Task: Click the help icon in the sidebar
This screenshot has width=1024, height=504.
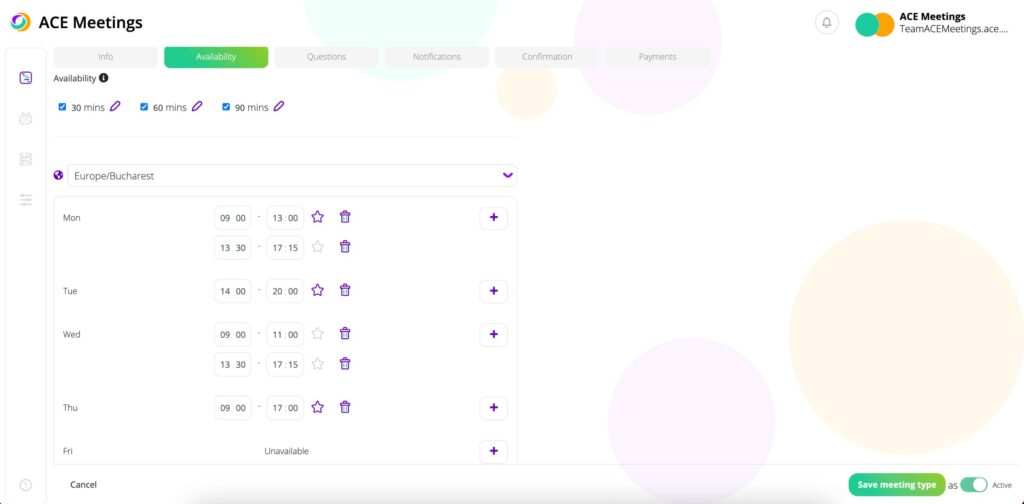Action: coord(25,485)
